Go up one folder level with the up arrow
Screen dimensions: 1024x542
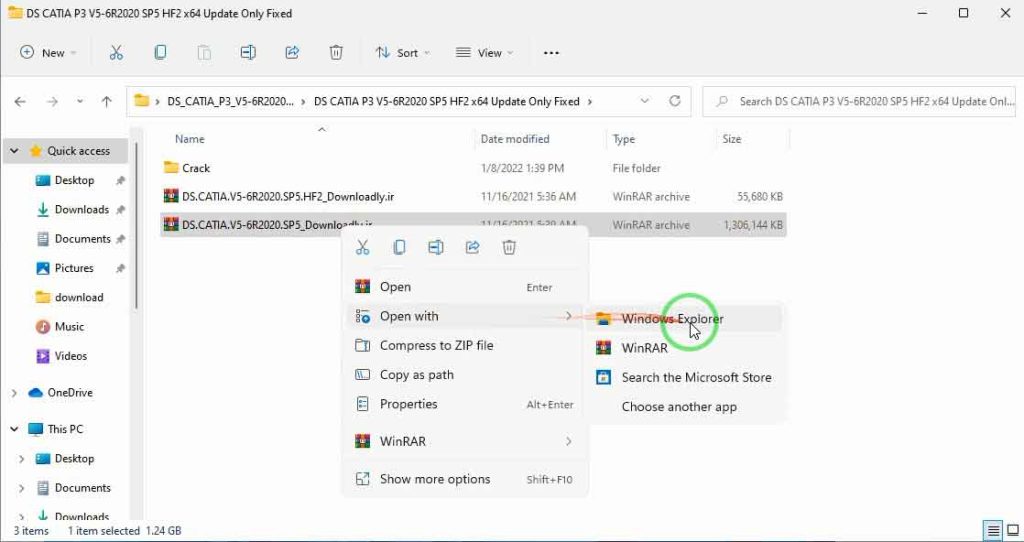(107, 101)
